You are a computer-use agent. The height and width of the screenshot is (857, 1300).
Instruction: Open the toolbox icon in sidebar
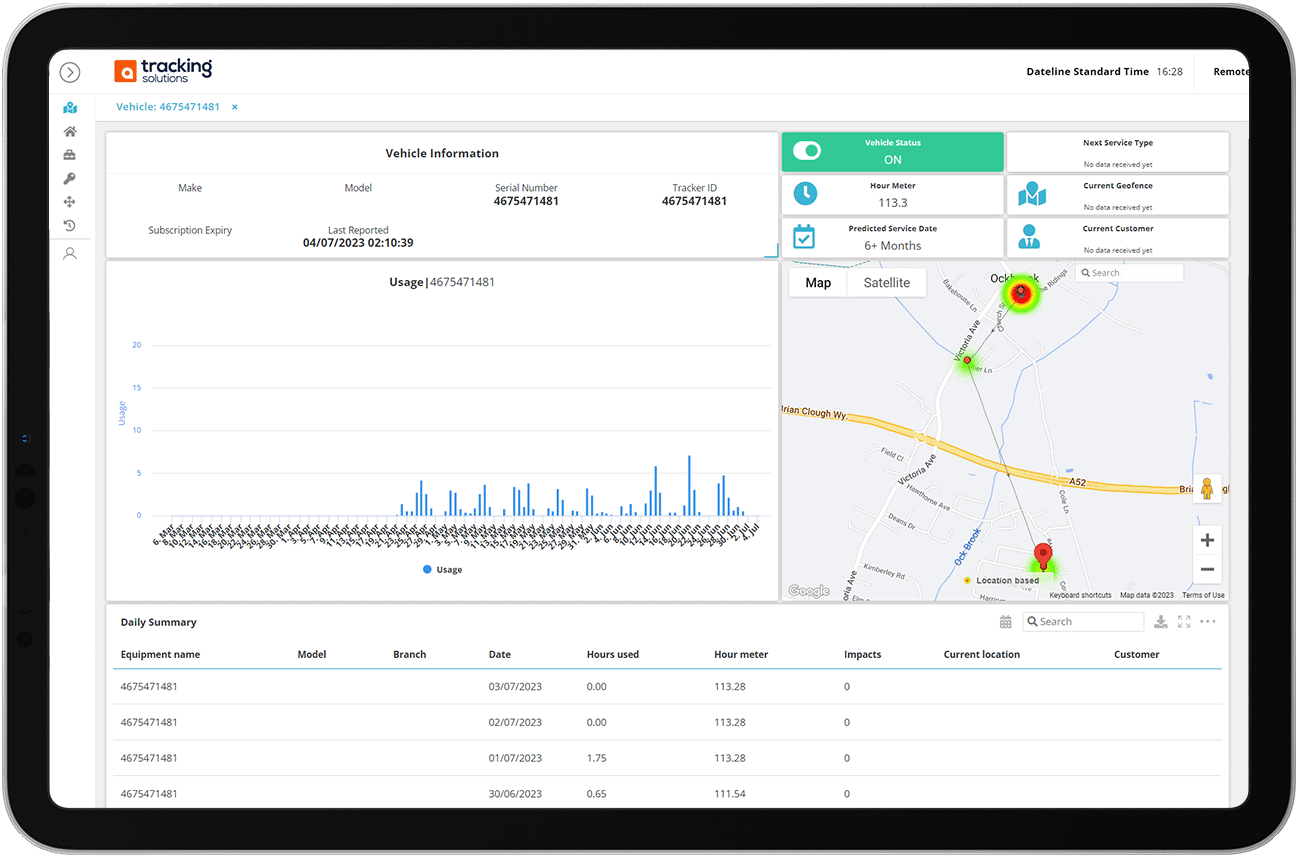pyautogui.click(x=70, y=155)
